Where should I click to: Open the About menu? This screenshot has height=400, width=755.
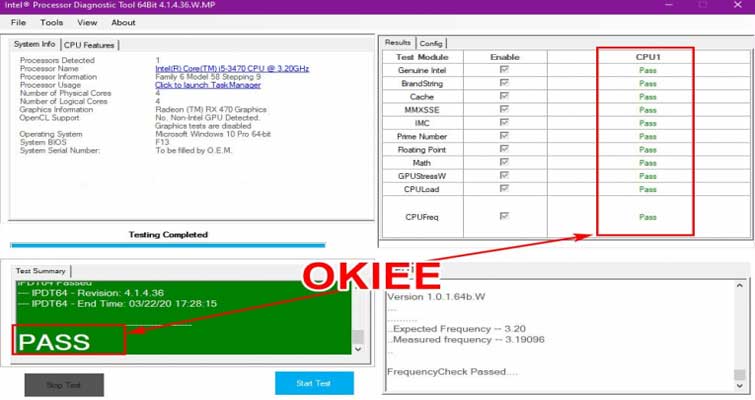coord(123,23)
